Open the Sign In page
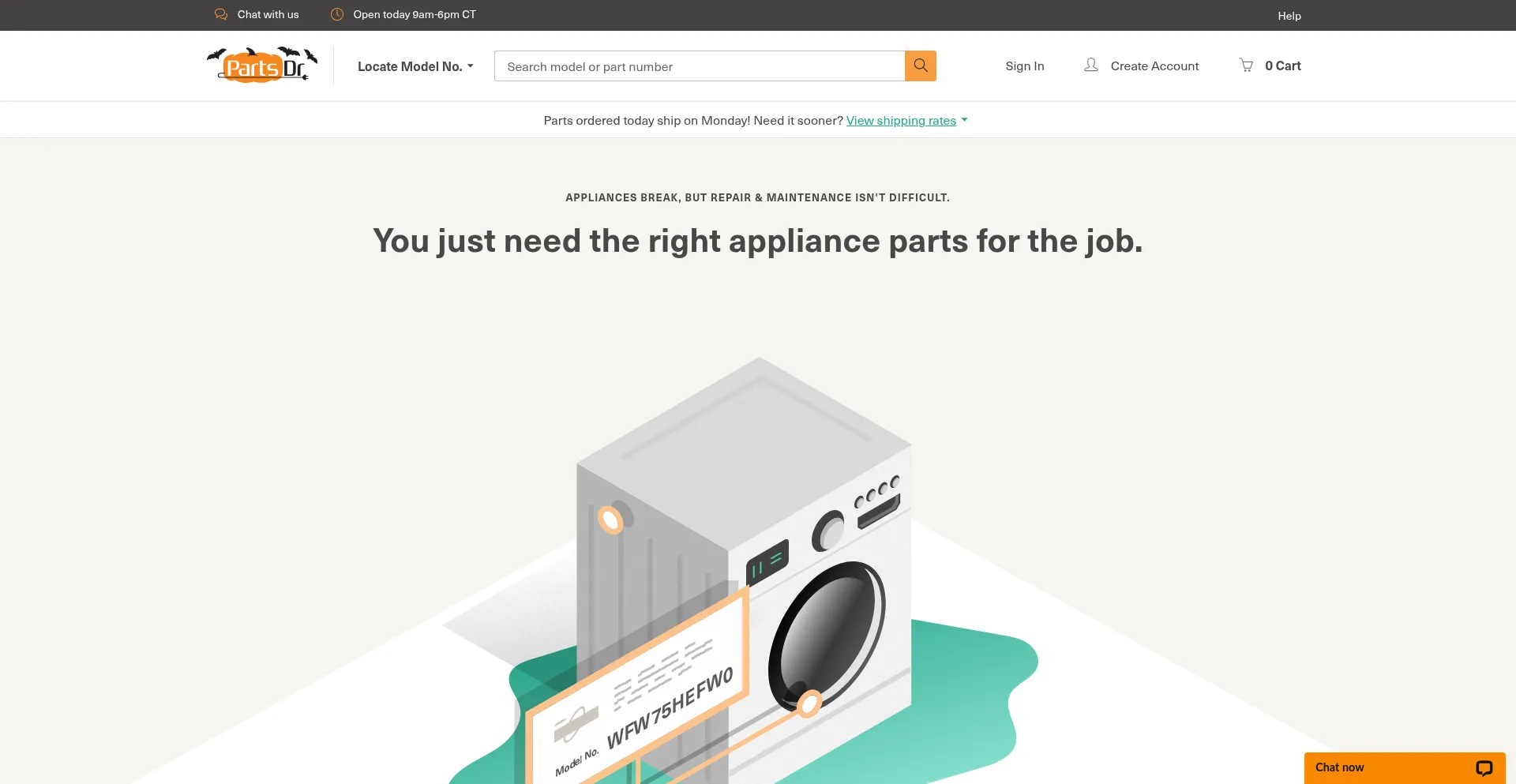The image size is (1516, 784). tap(1024, 66)
